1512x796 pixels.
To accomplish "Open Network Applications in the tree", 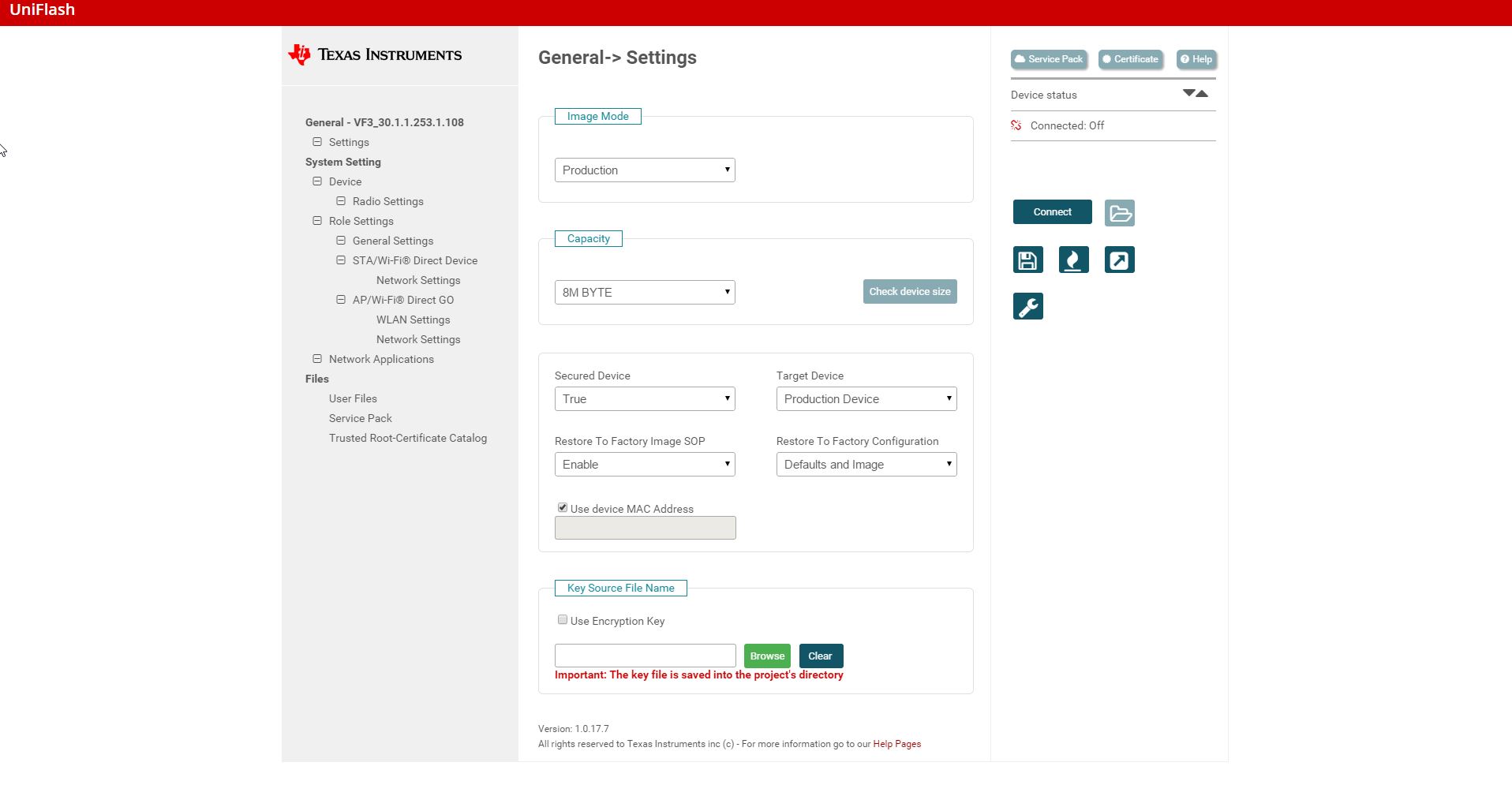I will [381, 359].
